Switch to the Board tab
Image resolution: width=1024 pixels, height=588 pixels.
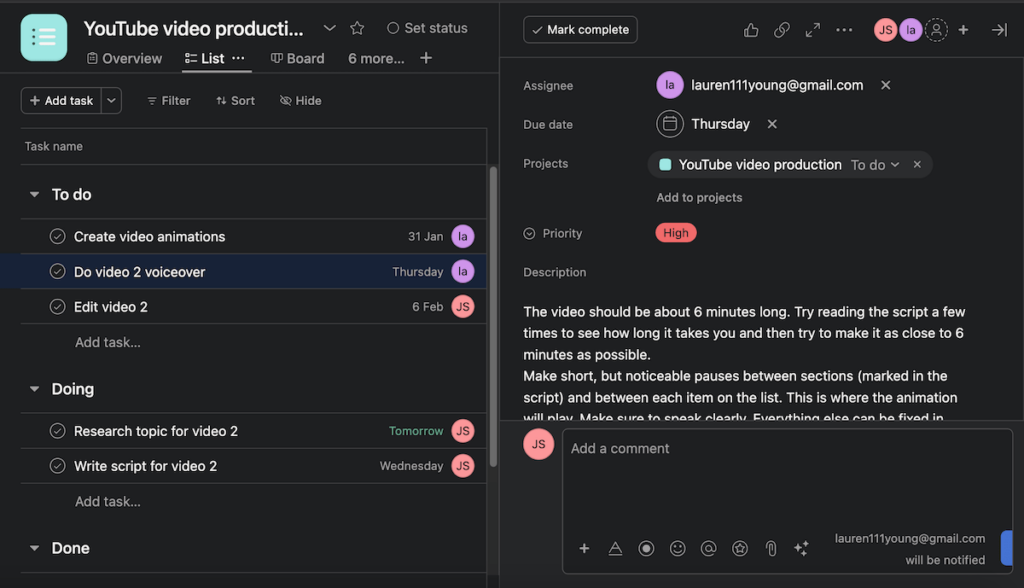point(297,58)
